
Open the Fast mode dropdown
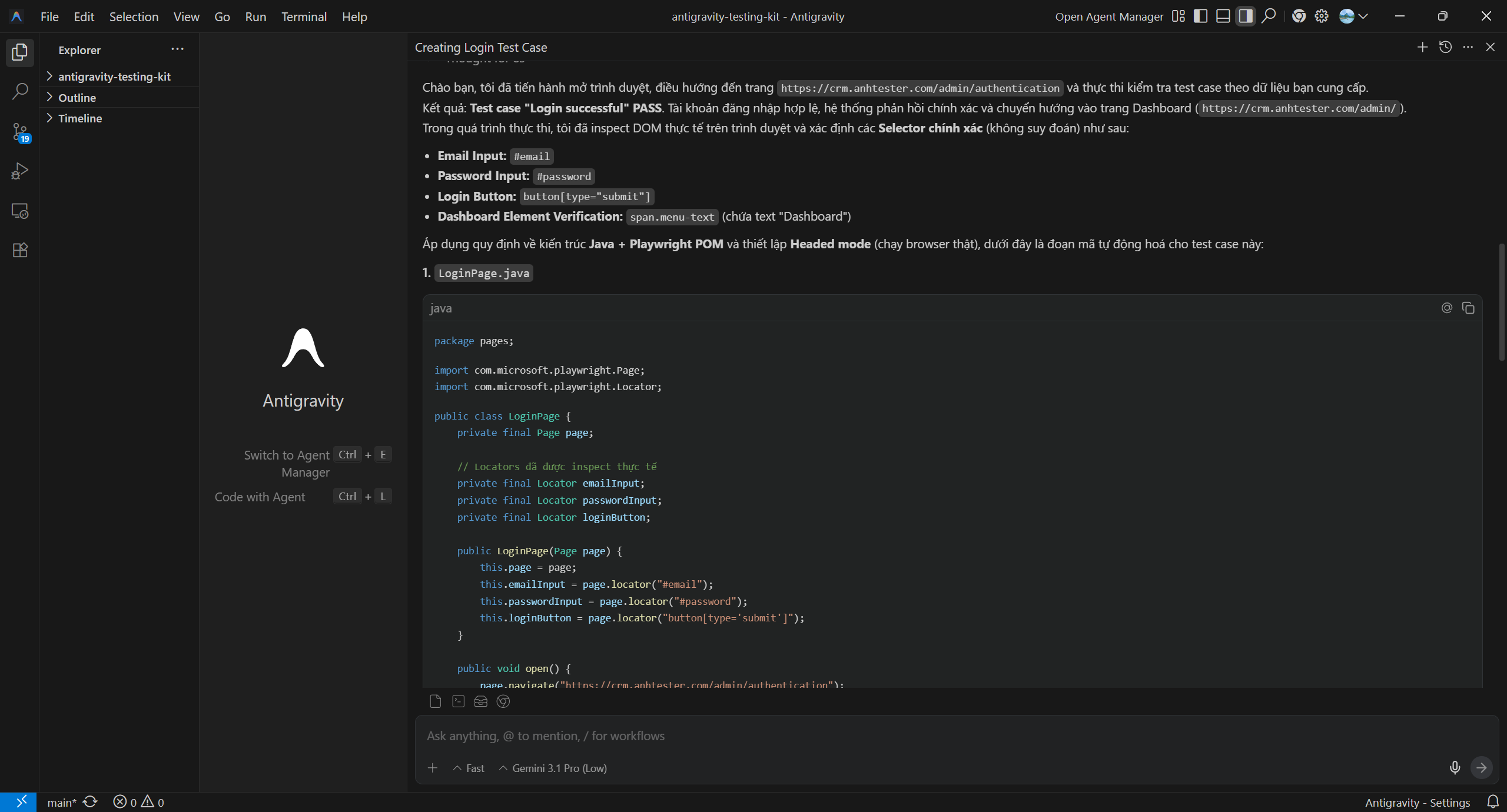point(469,768)
